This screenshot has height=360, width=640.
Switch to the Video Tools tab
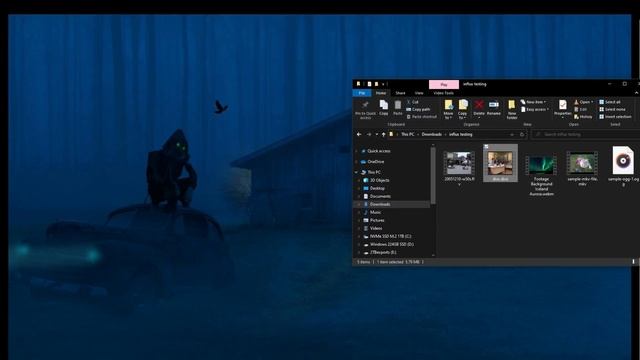(x=444, y=93)
